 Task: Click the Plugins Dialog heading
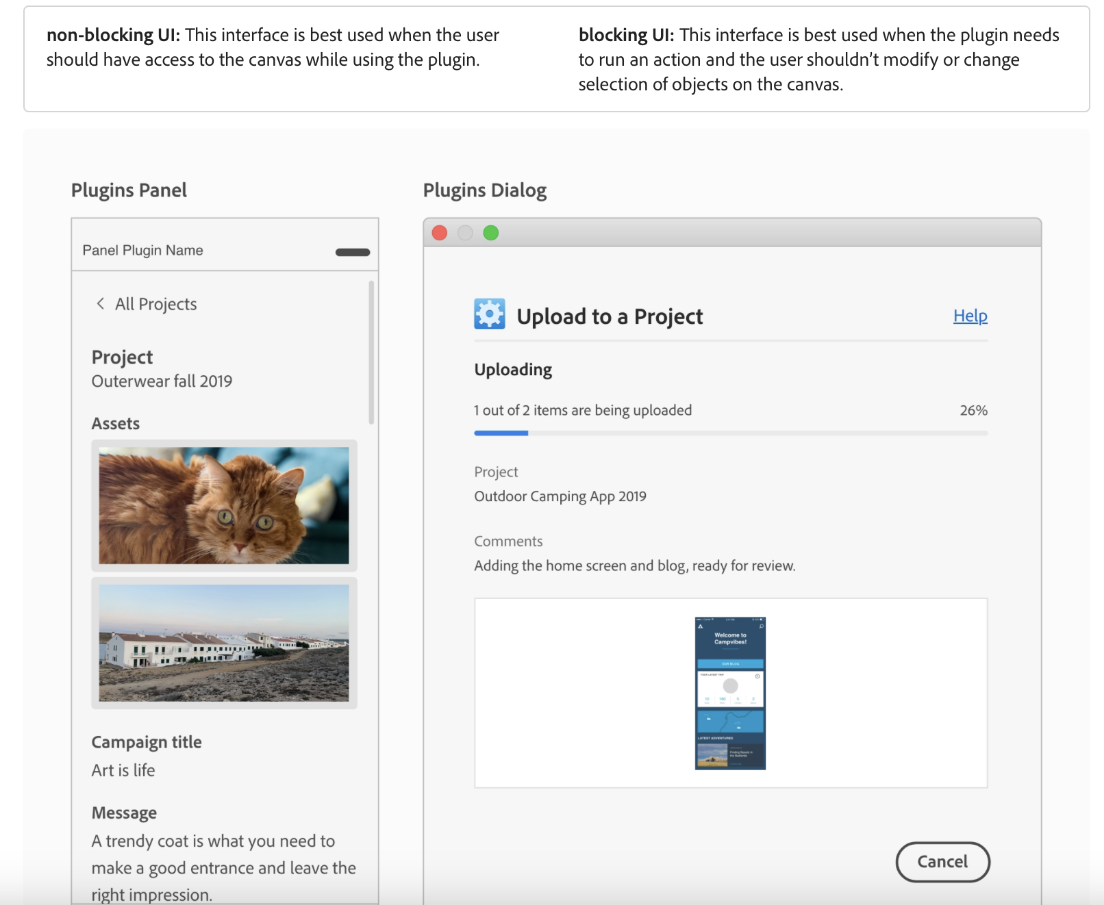(485, 190)
